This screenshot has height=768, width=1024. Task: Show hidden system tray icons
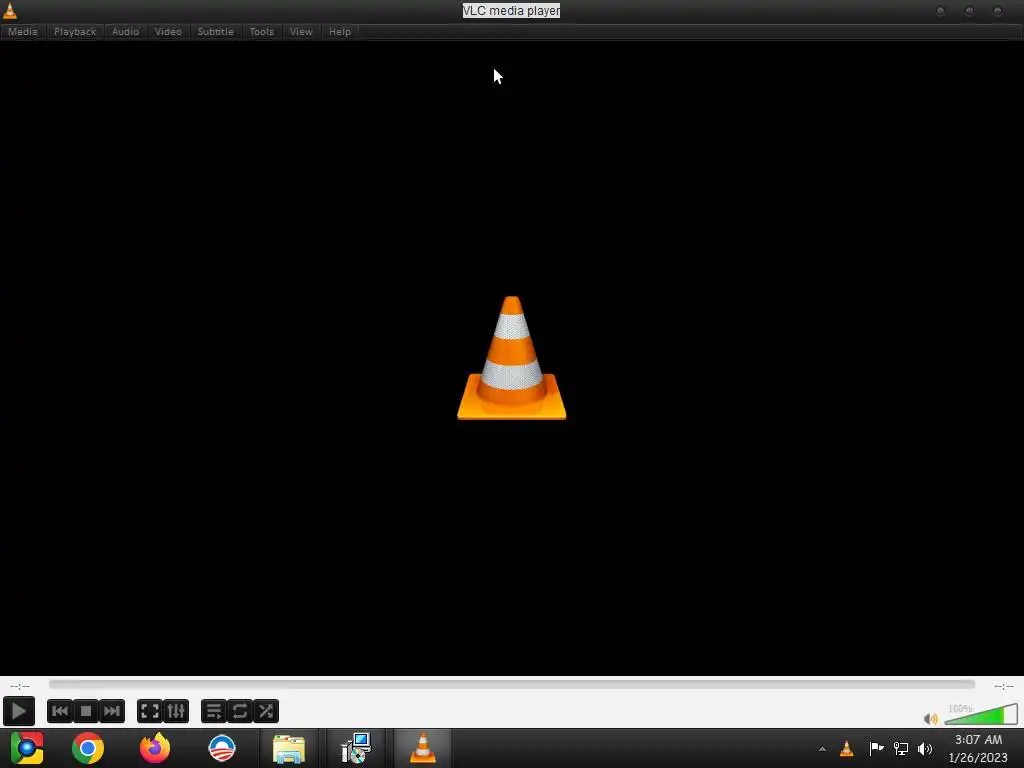822,749
